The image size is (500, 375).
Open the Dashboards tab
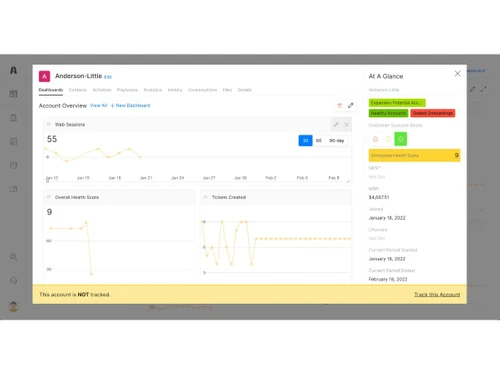51,90
